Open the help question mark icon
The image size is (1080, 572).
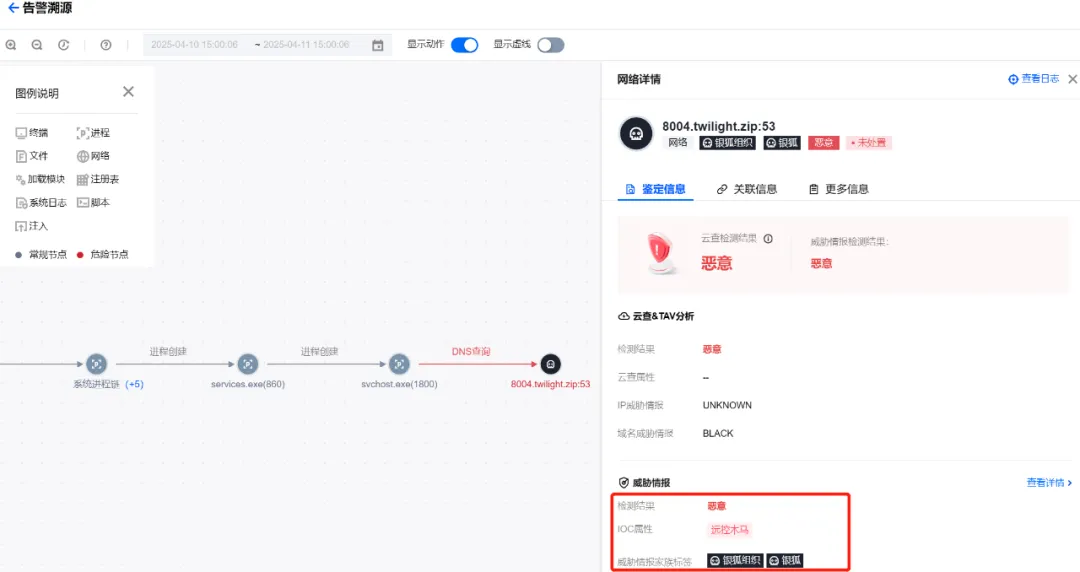[106, 45]
